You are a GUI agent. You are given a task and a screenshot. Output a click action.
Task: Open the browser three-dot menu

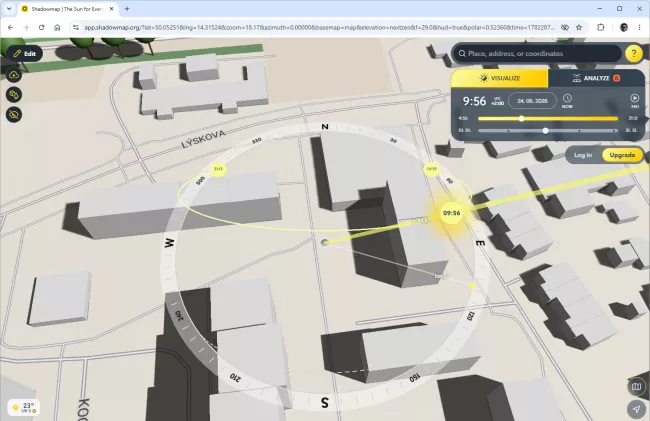pyautogui.click(x=639, y=27)
